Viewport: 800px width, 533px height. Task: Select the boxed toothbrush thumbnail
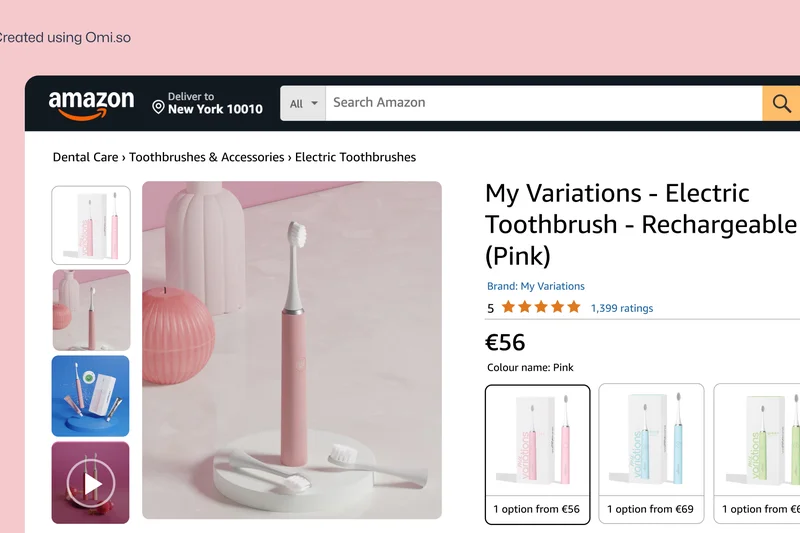(x=91, y=224)
